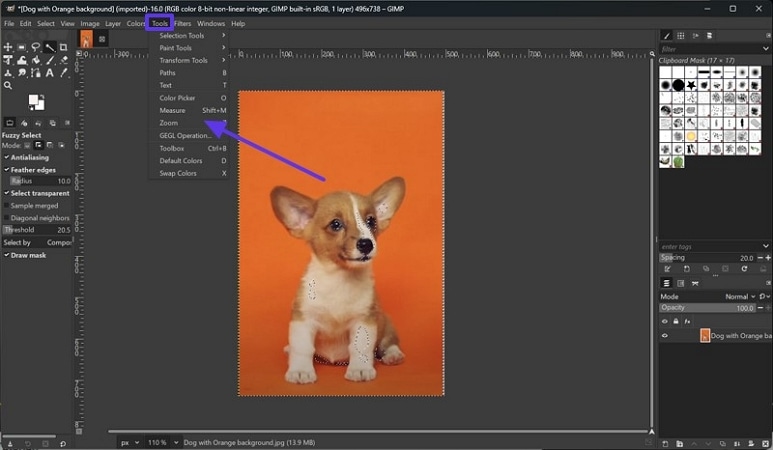
Task: Open the Colors menu
Action: pos(136,23)
